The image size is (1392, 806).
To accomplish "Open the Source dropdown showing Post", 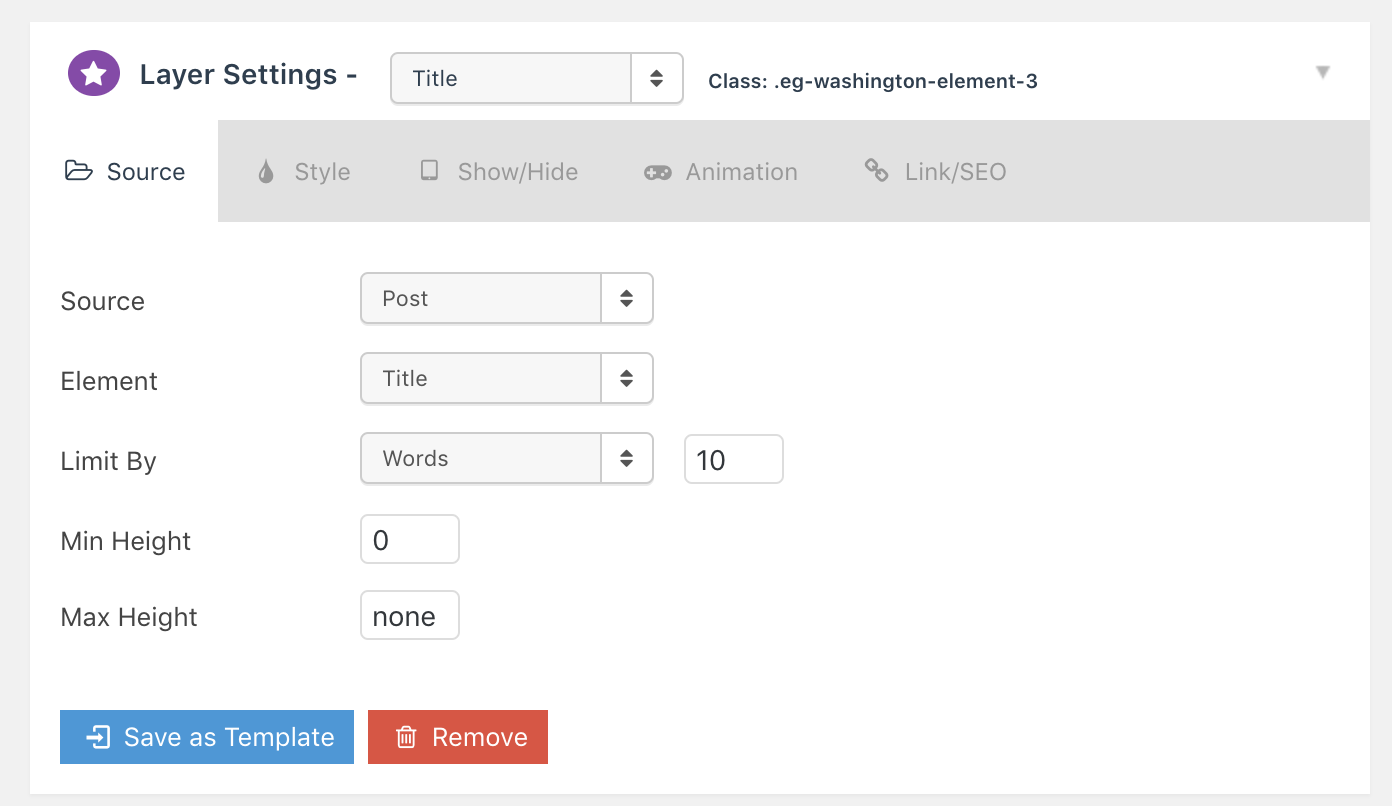I will click(x=507, y=298).
